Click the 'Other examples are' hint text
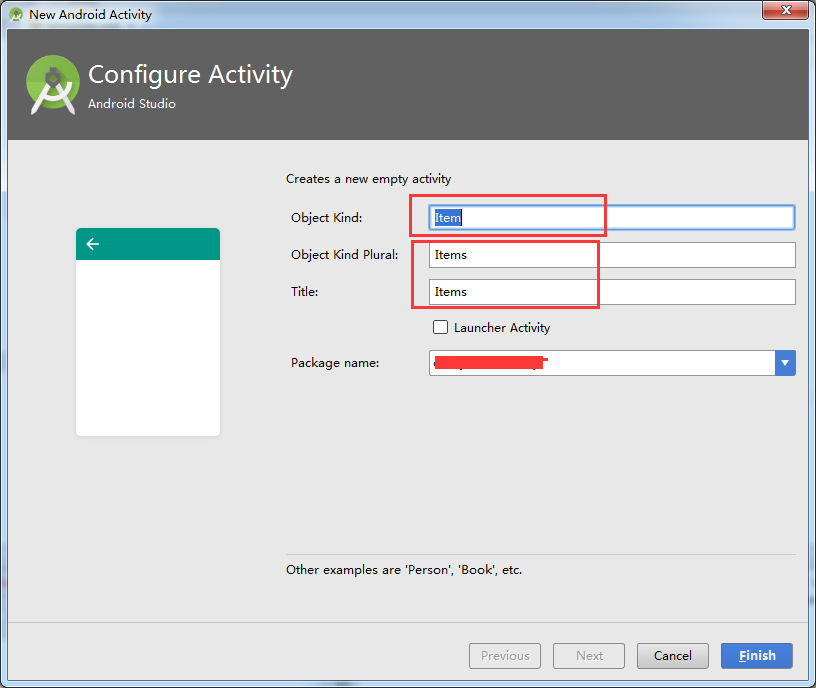 coord(404,570)
